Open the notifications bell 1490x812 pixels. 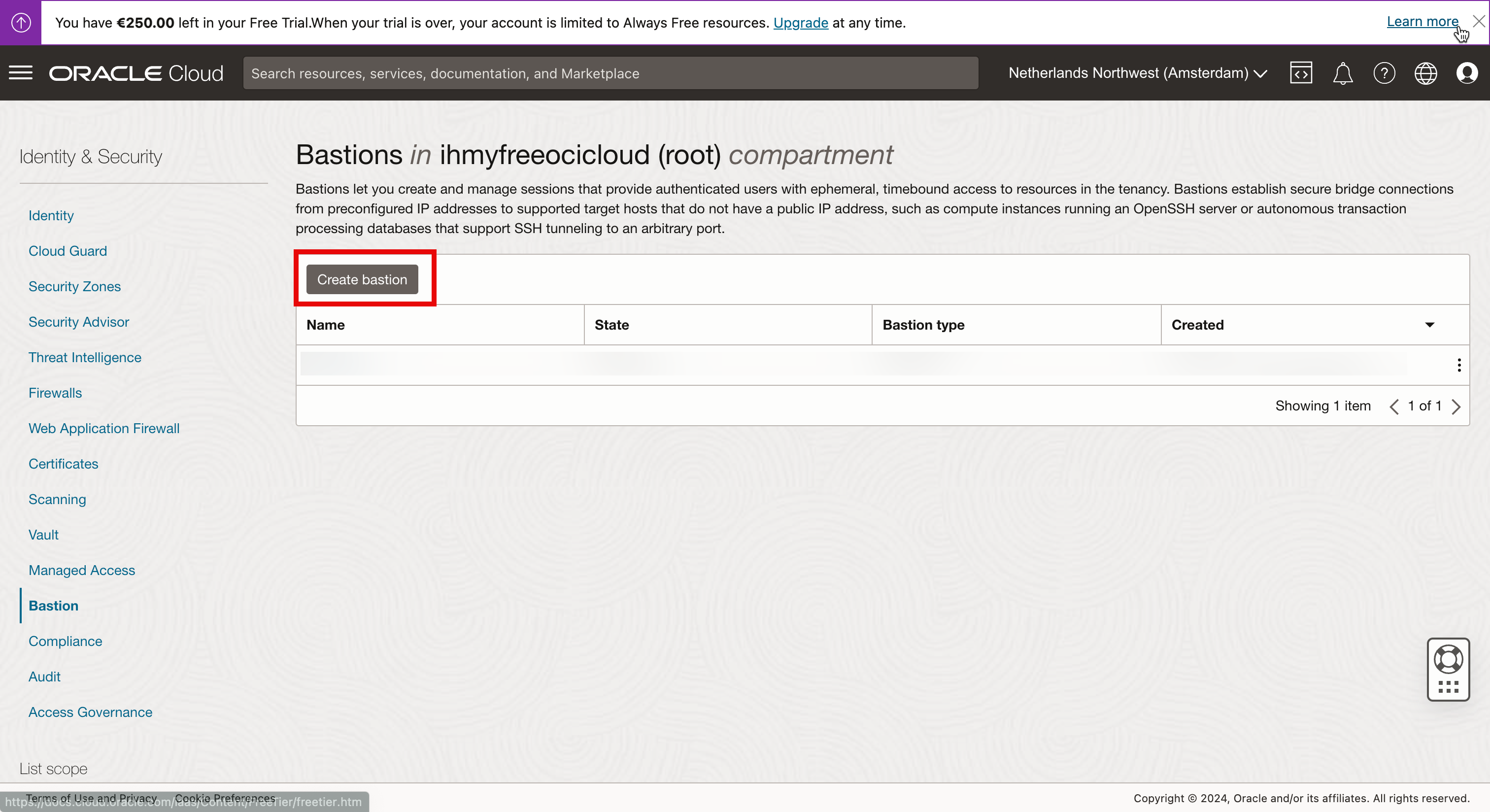[1342, 73]
